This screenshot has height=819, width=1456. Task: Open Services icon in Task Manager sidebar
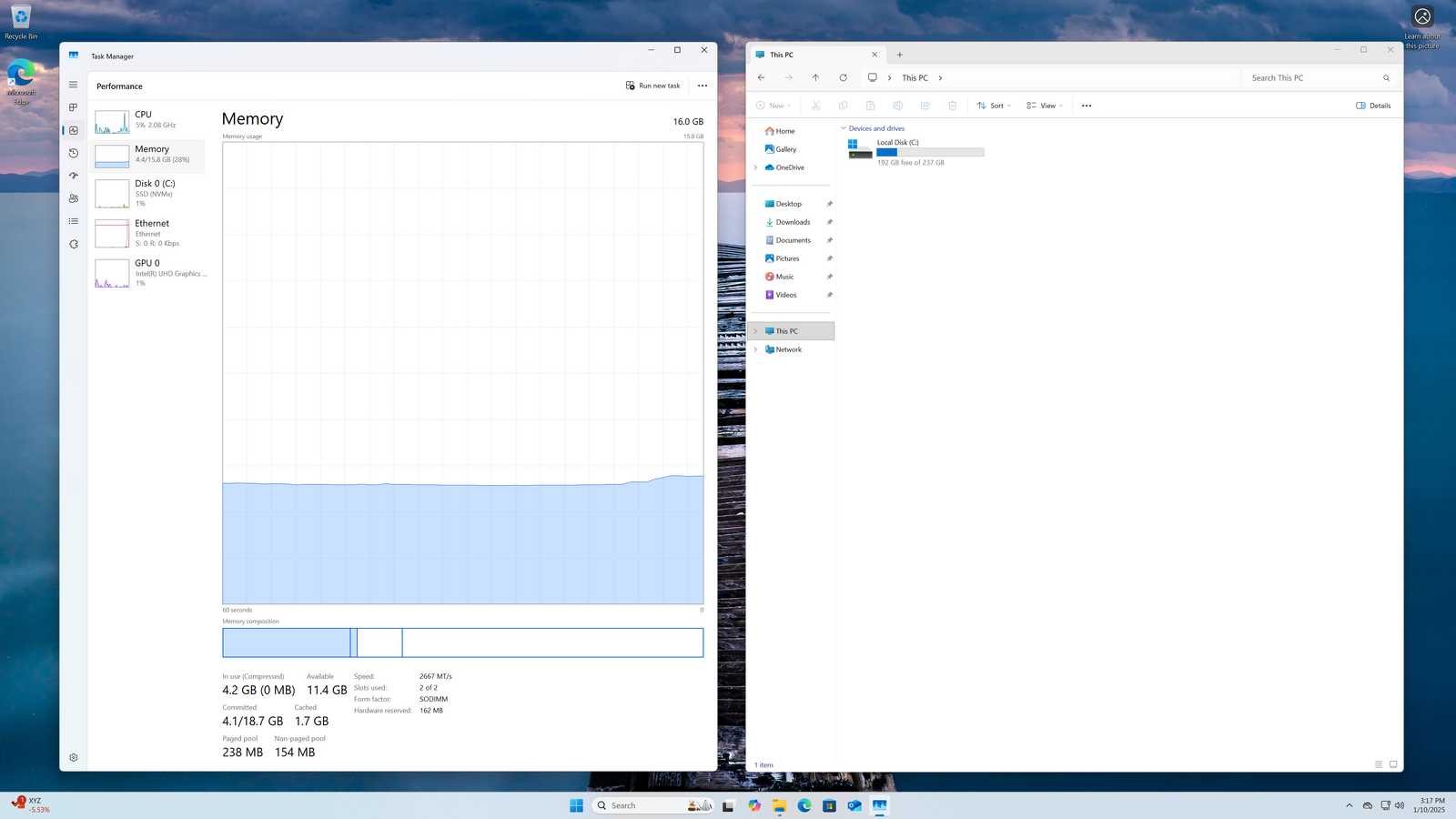[x=74, y=244]
